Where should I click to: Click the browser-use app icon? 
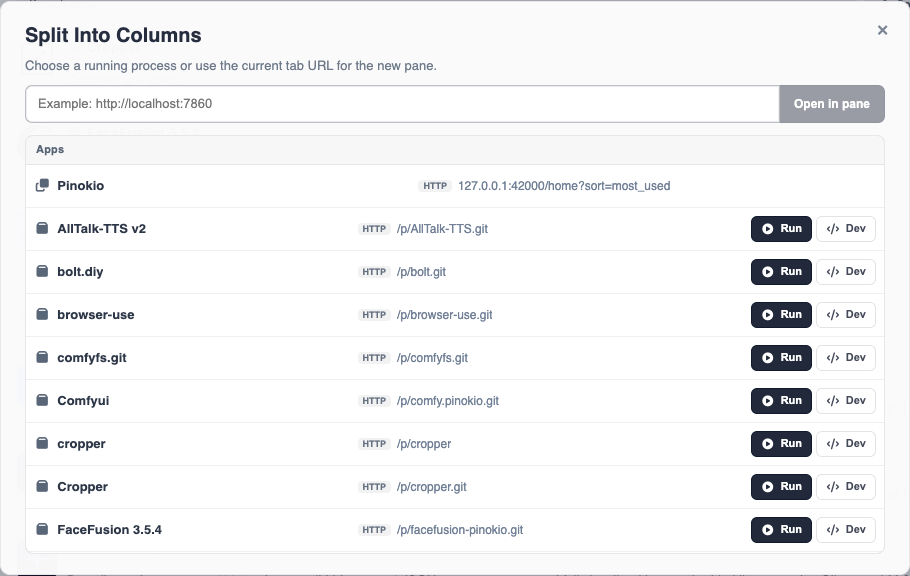[42, 314]
